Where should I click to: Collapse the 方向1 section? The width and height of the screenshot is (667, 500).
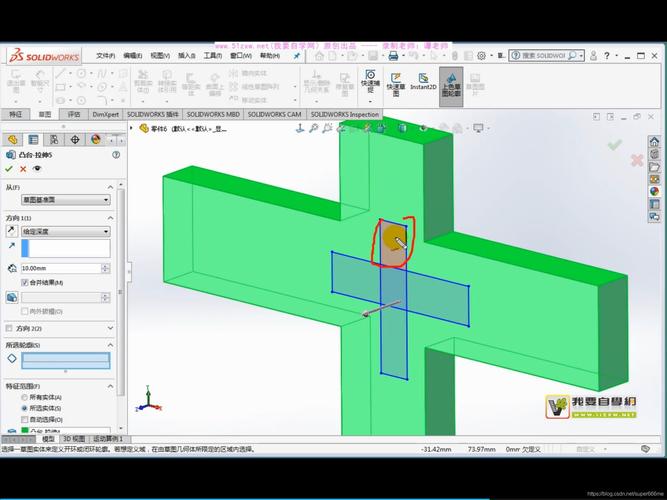[x=110, y=218]
